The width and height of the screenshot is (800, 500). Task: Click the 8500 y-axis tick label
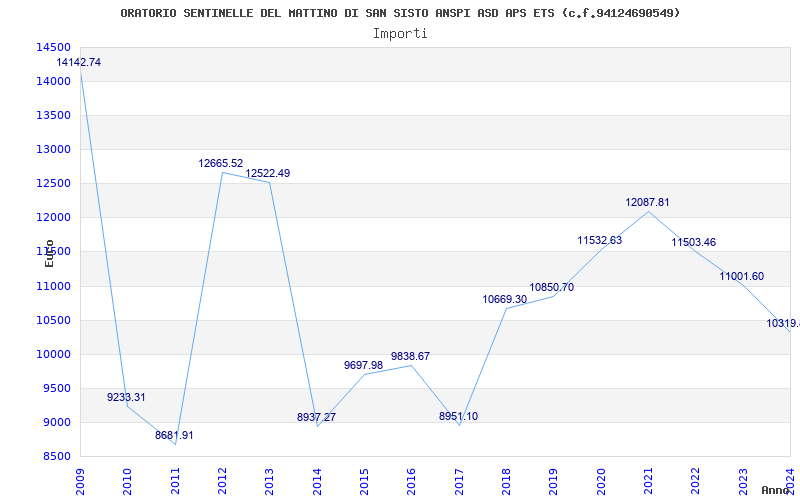point(56,457)
